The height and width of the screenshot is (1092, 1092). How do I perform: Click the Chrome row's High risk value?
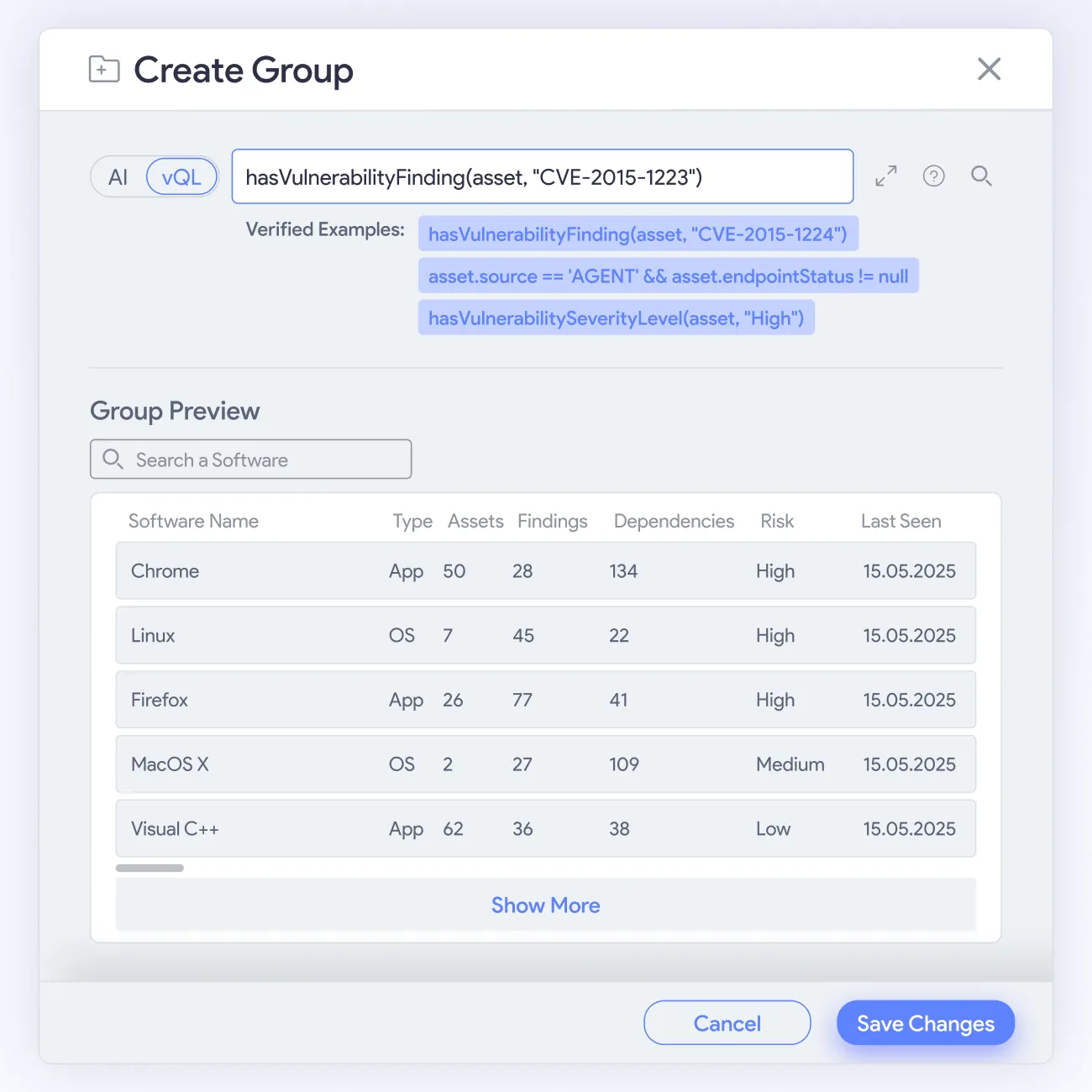[x=775, y=571]
